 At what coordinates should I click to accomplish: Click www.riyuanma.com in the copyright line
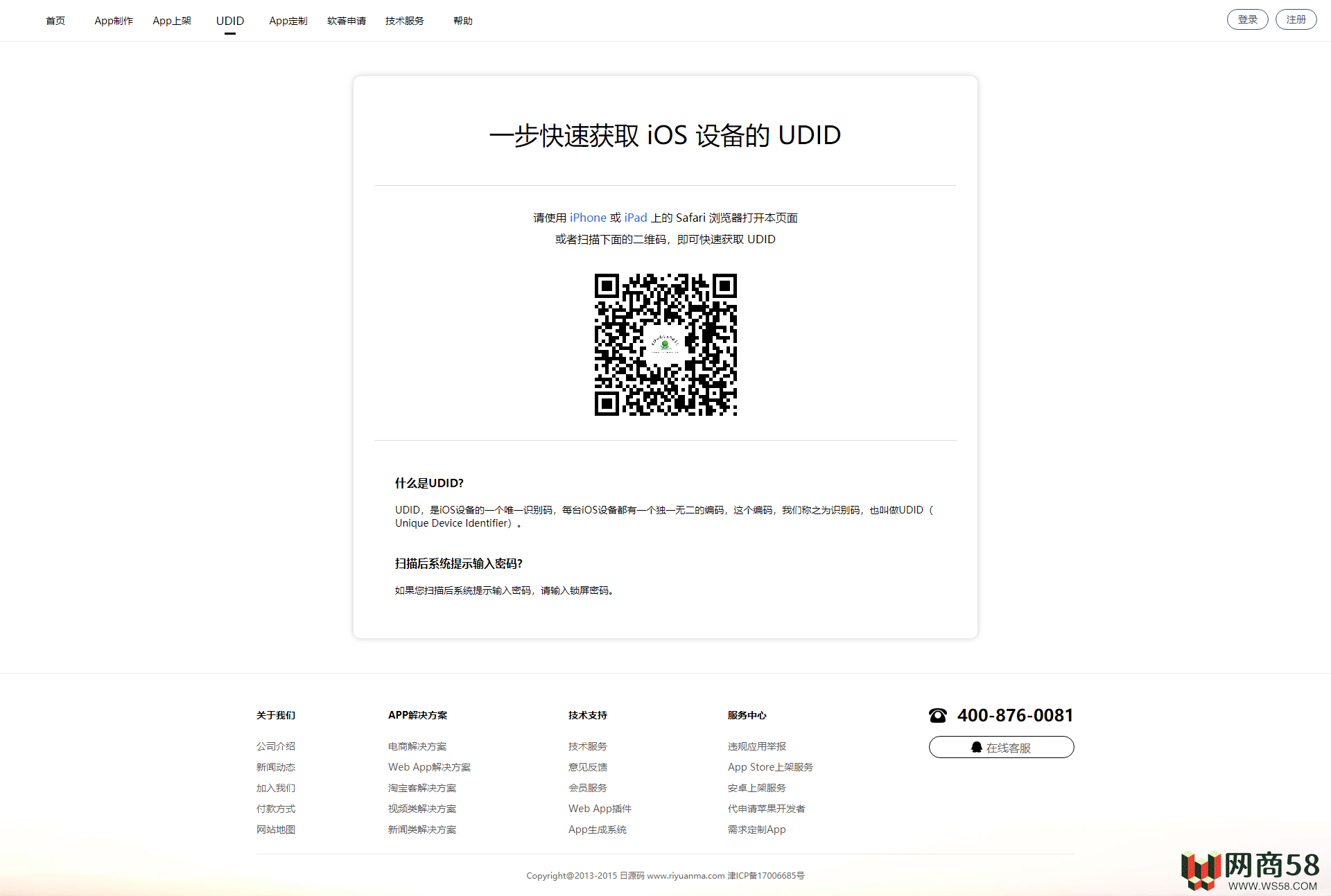pyautogui.click(x=686, y=876)
